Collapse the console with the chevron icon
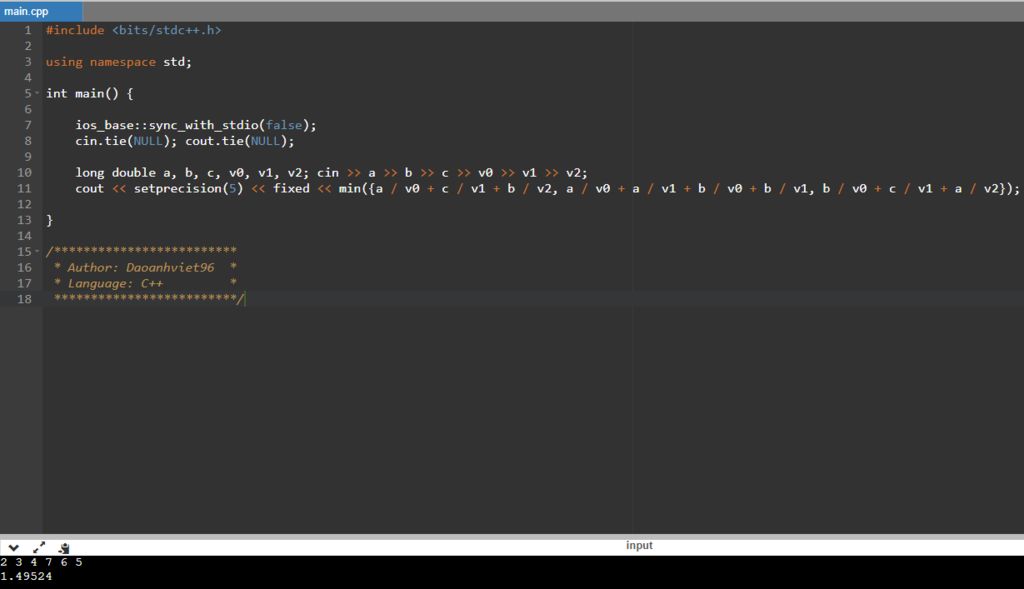Screen dimensions: 1024x589 pos(14,547)
